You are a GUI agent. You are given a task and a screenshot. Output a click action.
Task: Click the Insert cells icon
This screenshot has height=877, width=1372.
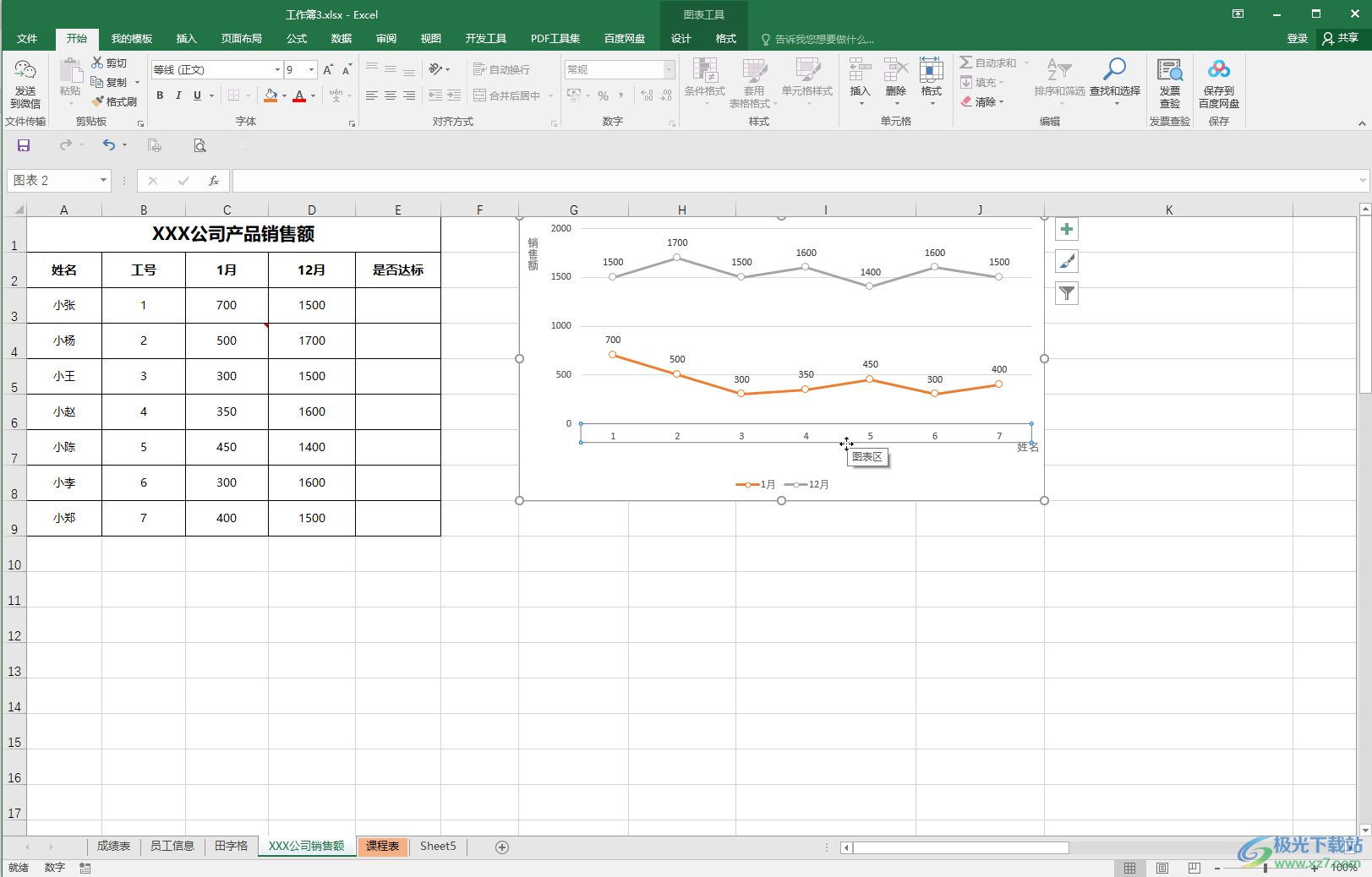point(860,70)
